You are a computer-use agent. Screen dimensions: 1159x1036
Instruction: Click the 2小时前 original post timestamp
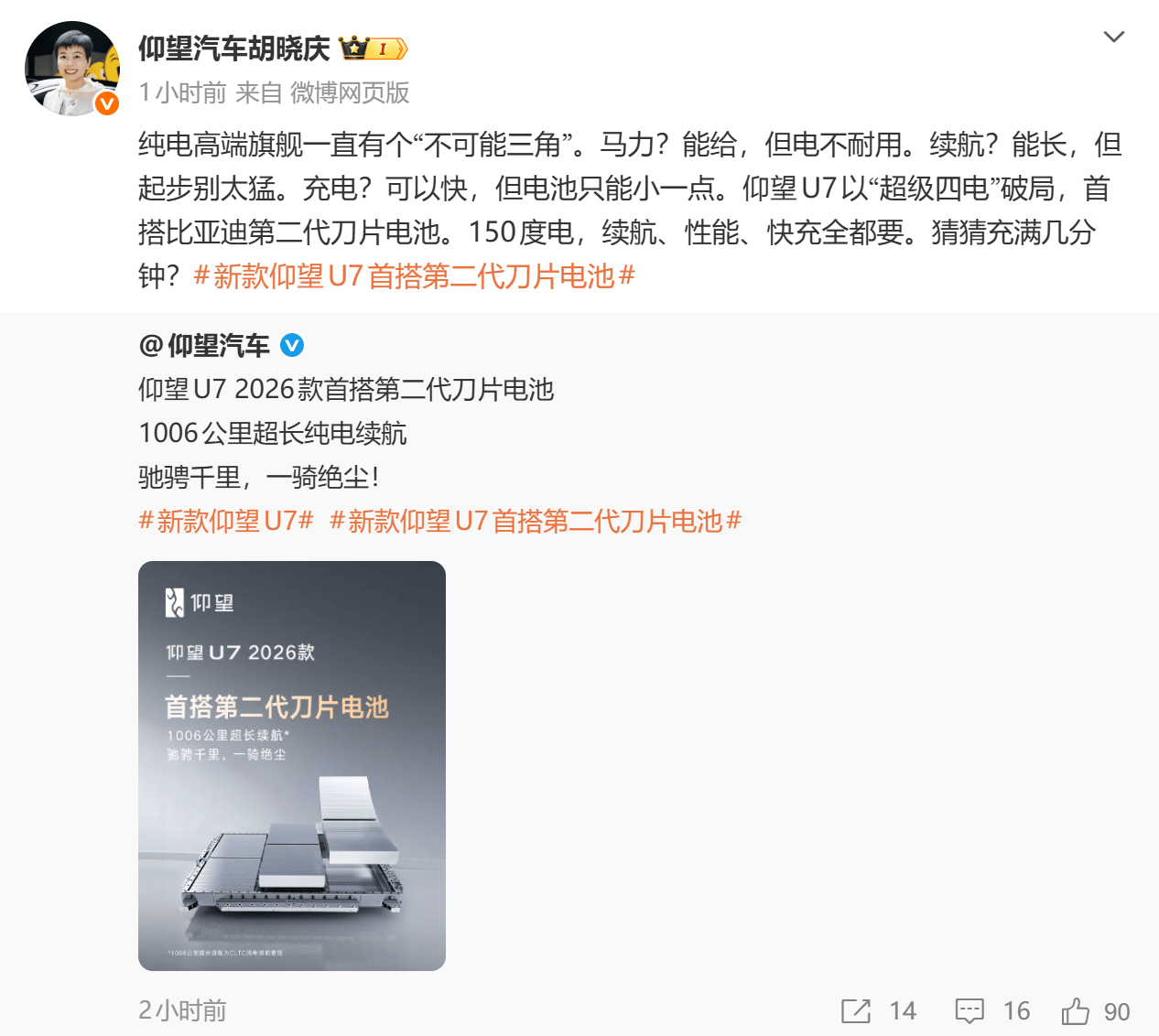183,1010
